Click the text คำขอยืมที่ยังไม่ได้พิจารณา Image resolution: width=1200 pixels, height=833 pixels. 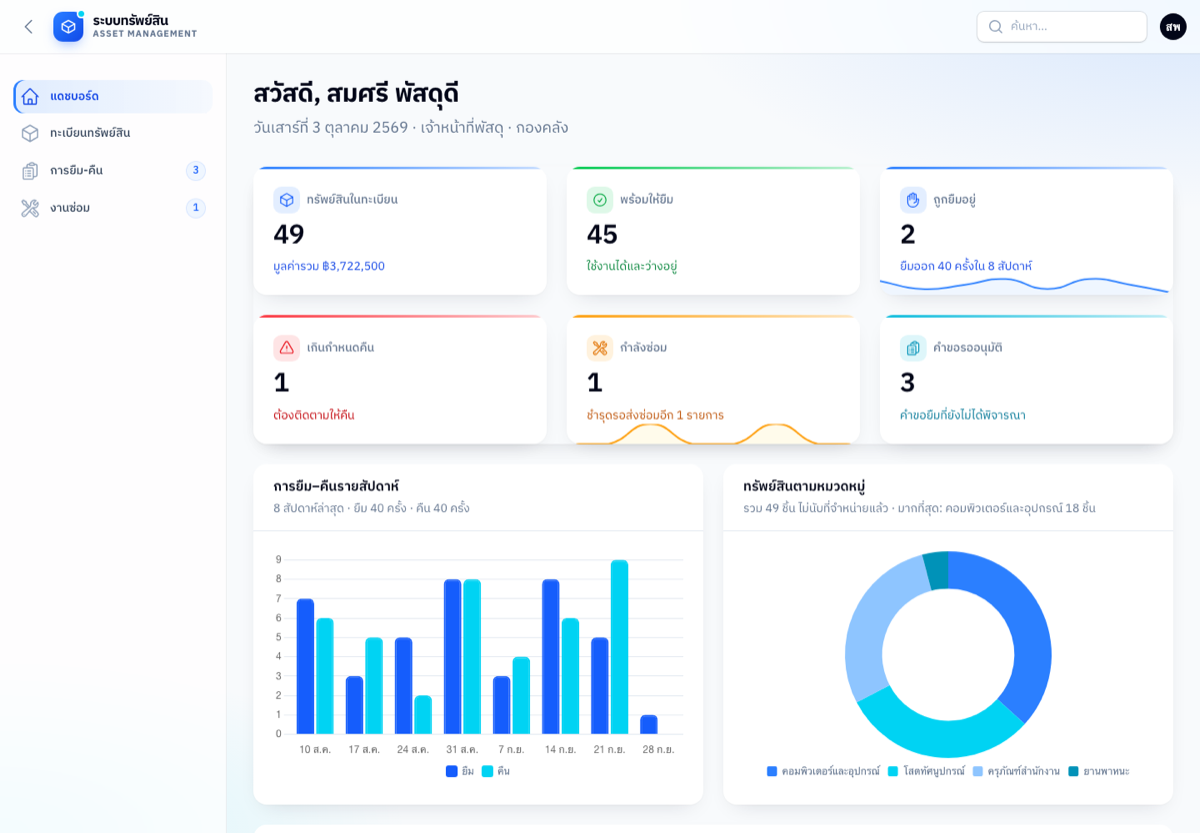click(963, 414)
